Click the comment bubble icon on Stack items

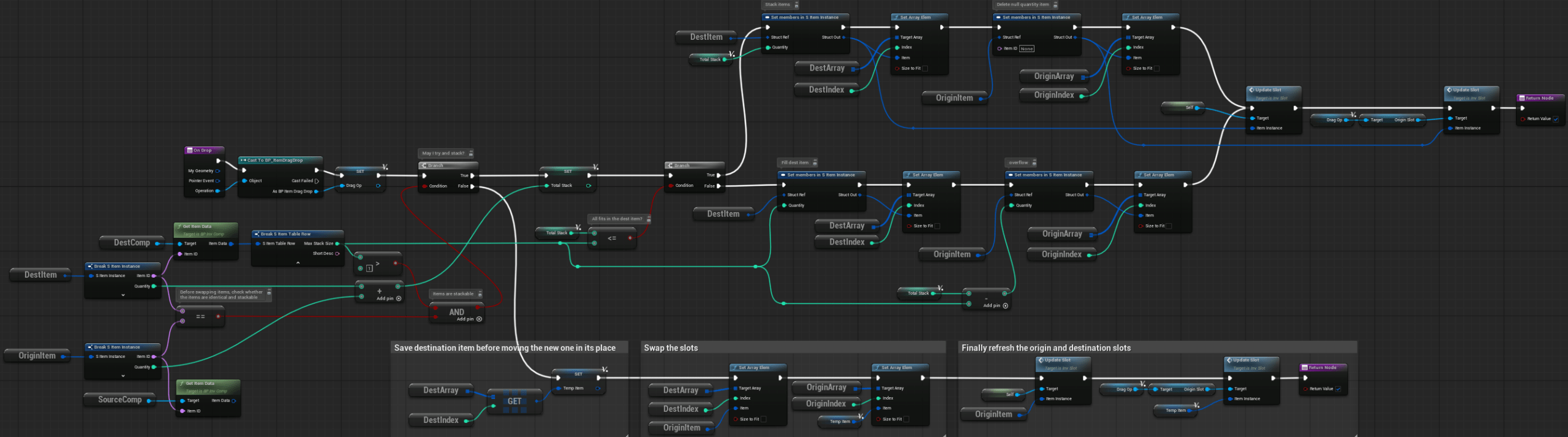click(796, 5)
